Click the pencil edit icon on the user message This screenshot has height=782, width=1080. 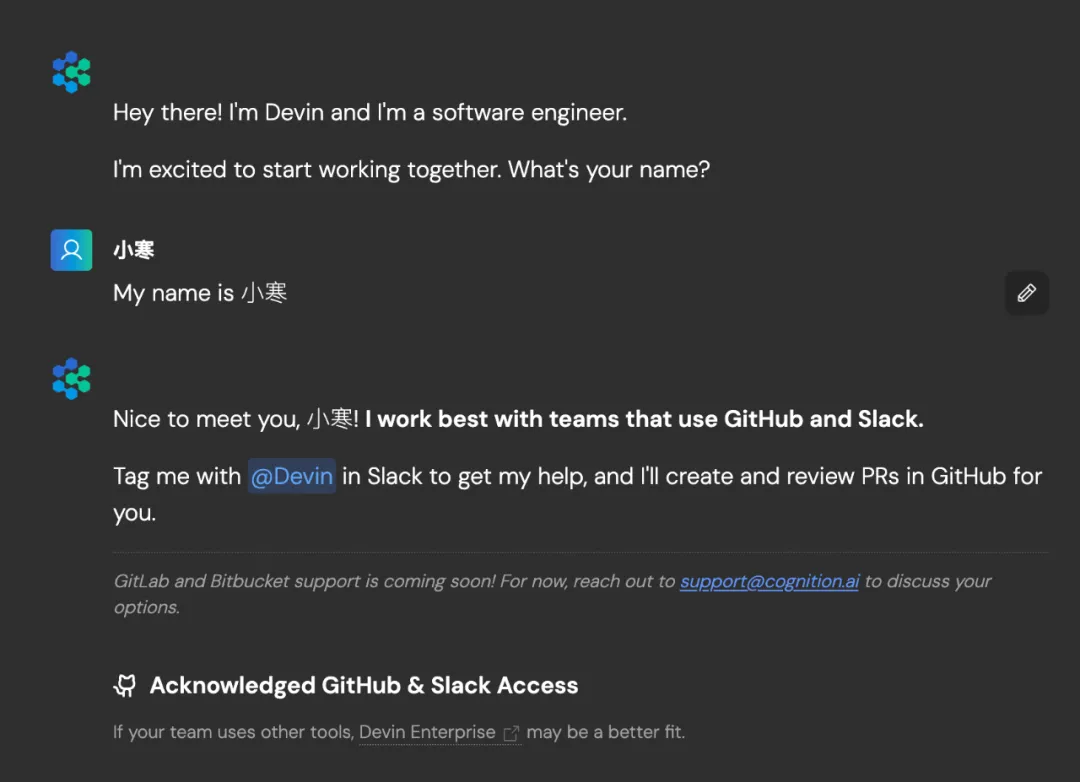click(1026, 293)
